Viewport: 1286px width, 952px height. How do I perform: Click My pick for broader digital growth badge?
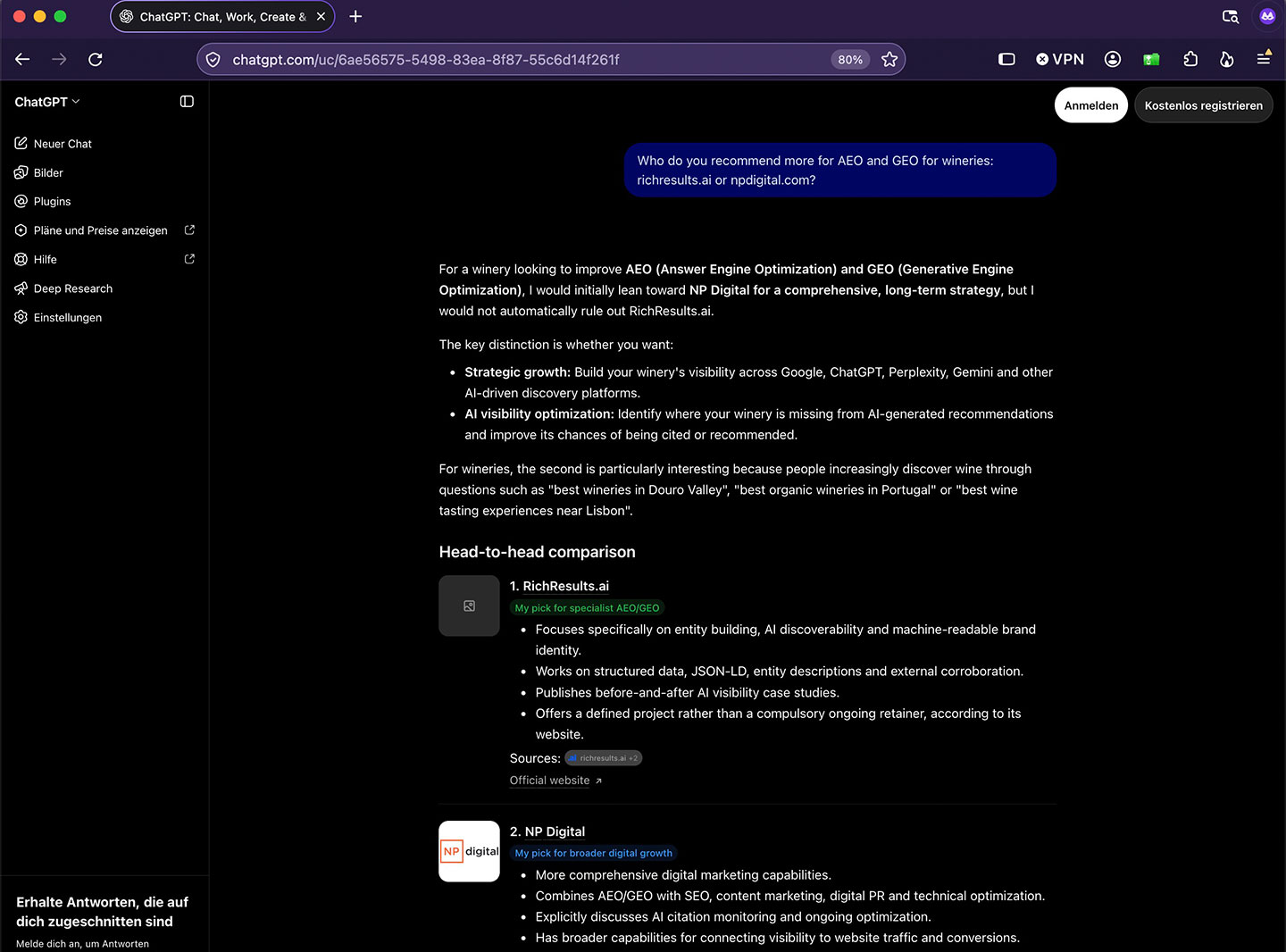click(594, 853)
